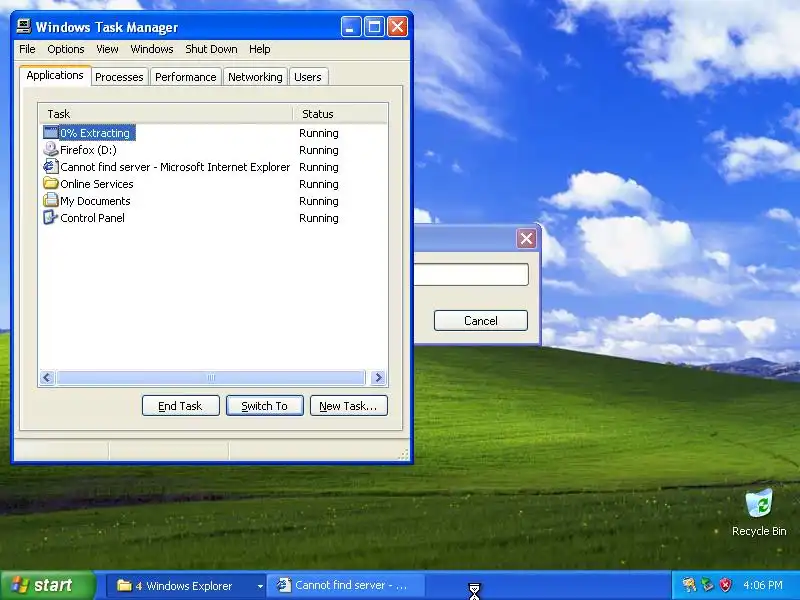
Task: Select the Control Panel task row
Action: click(x=213, y=218)
